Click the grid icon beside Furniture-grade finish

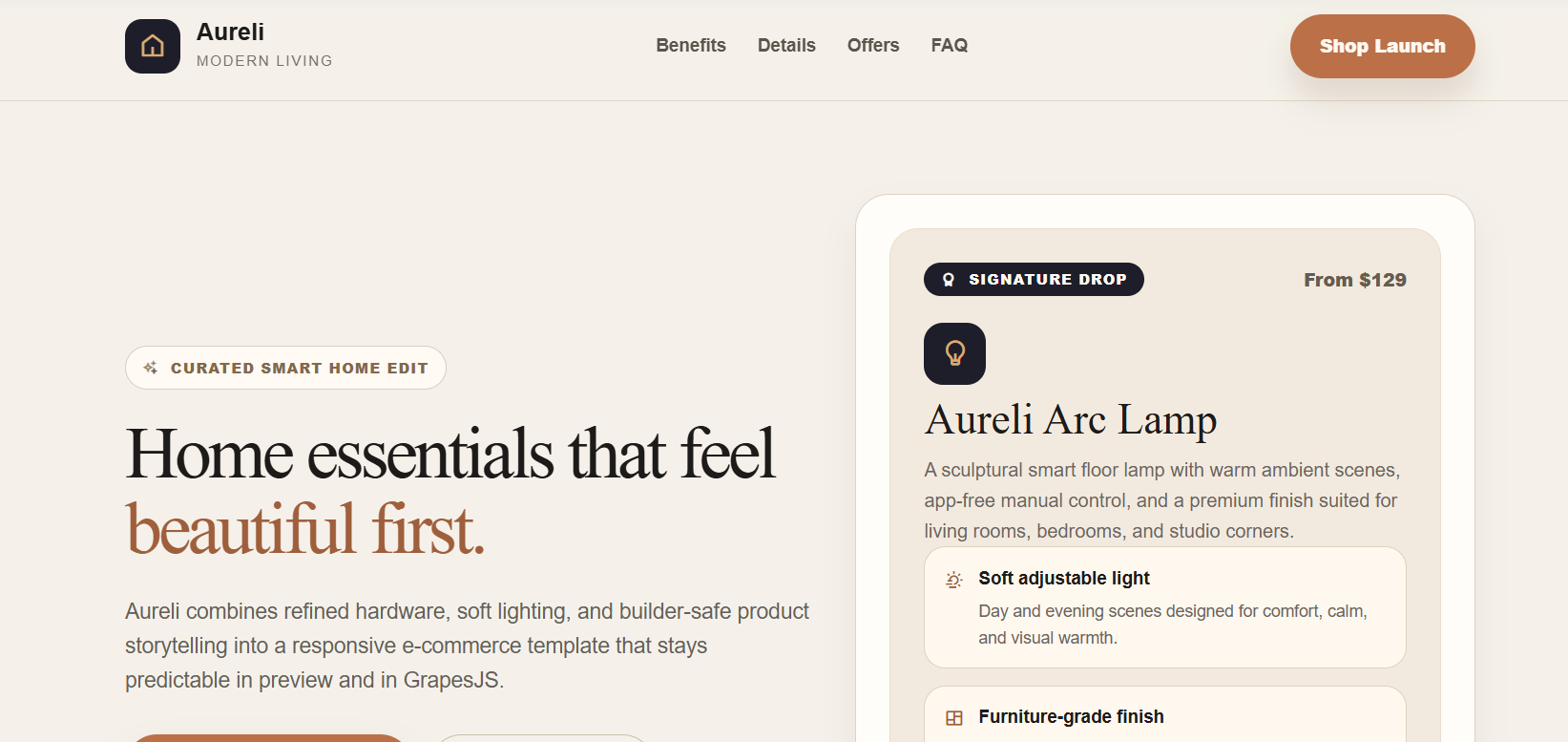tap(952, 716)
